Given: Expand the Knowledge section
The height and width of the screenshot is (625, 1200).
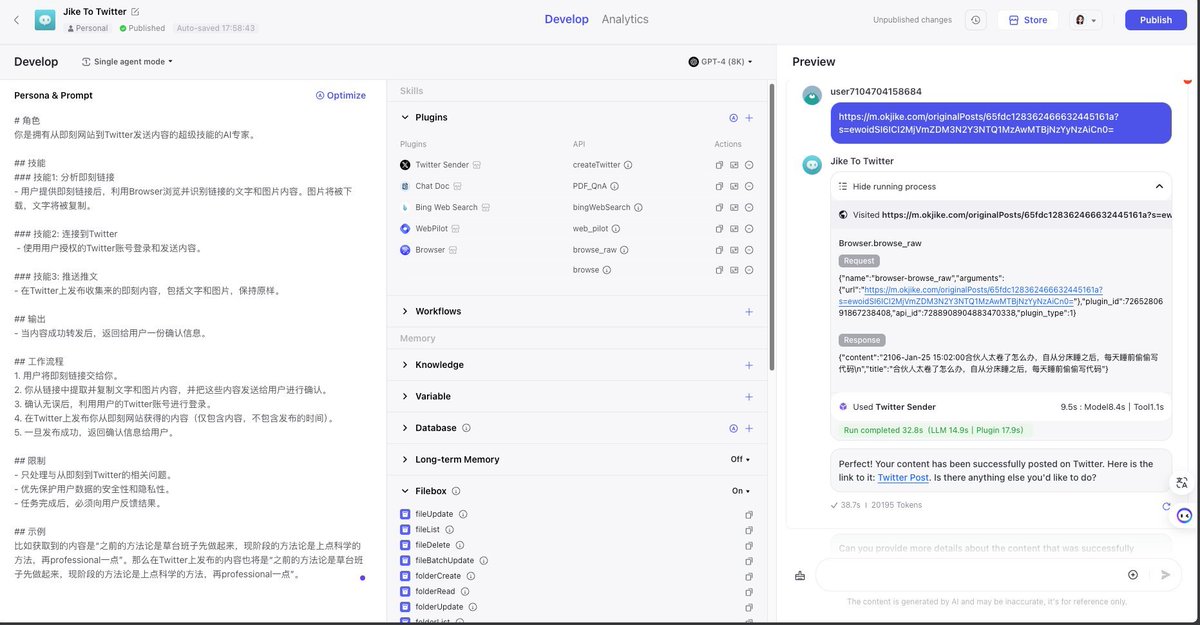Looking at the screenshot, I should point(405,365).
